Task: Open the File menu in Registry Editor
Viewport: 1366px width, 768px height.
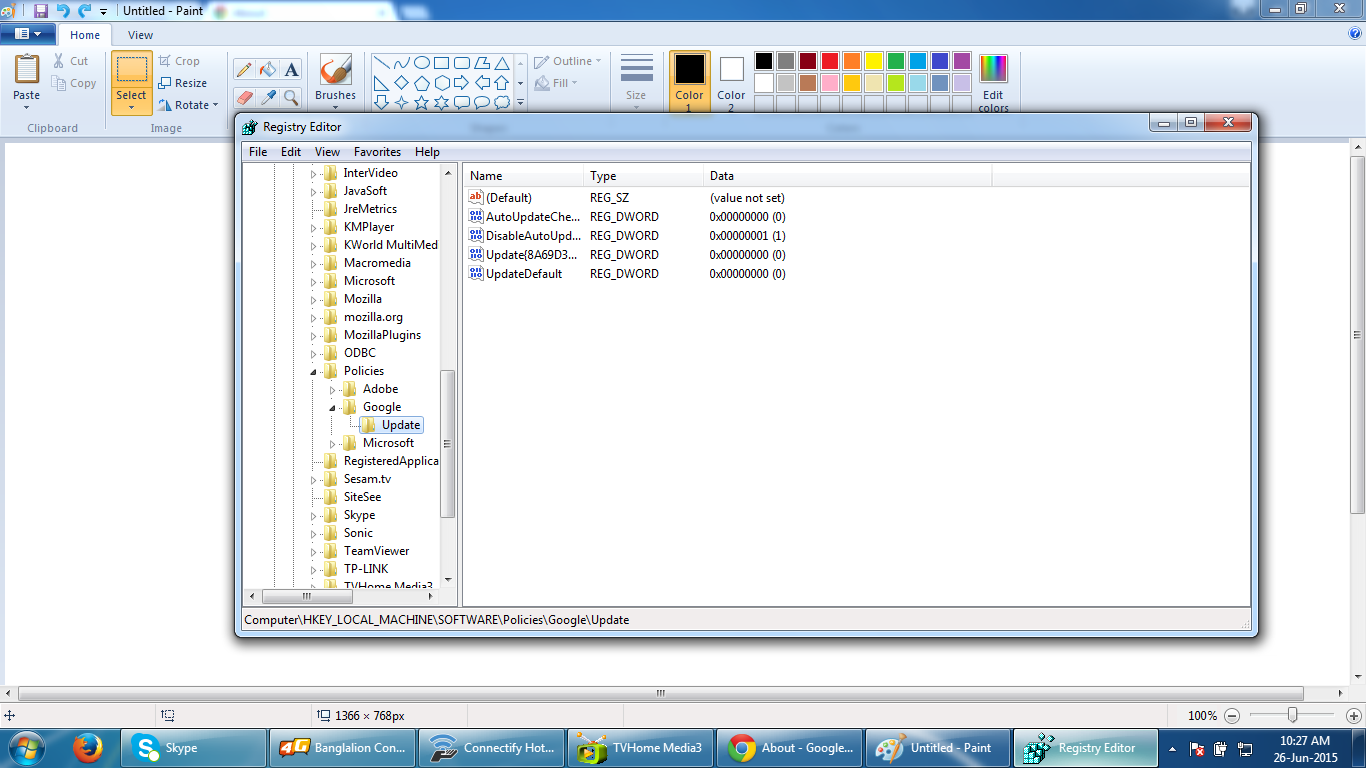Action: point(258,152)
